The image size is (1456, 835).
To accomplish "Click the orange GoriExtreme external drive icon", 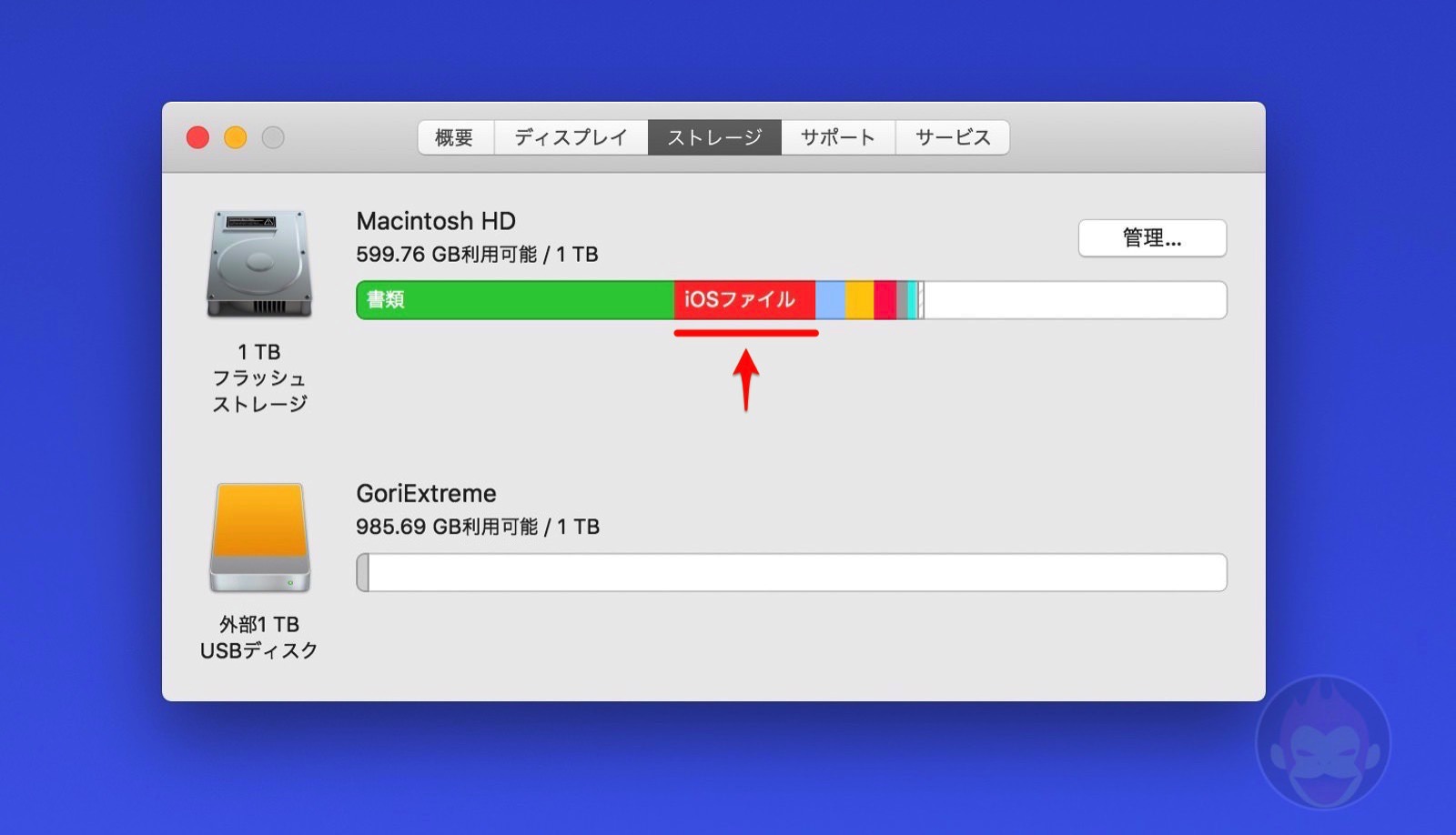I will tap(260, 538).
